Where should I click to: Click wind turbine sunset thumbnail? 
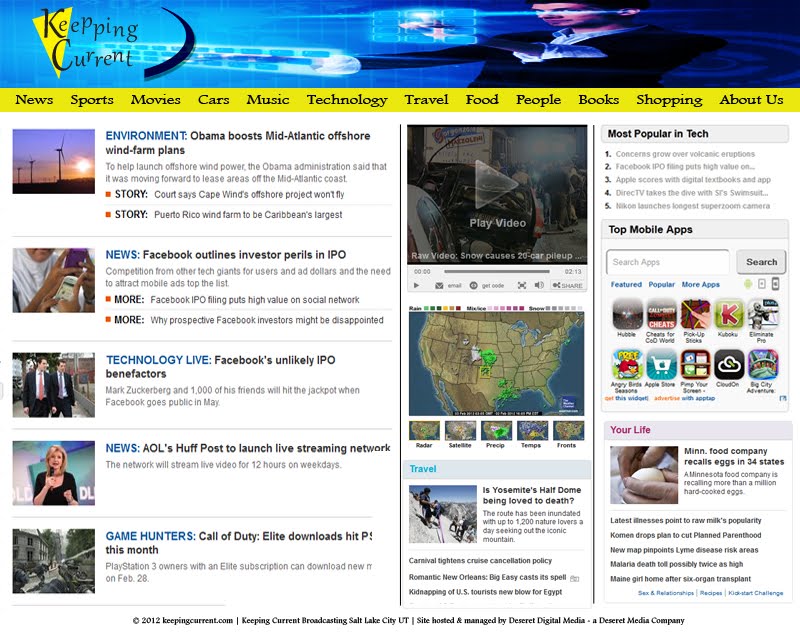54,161
